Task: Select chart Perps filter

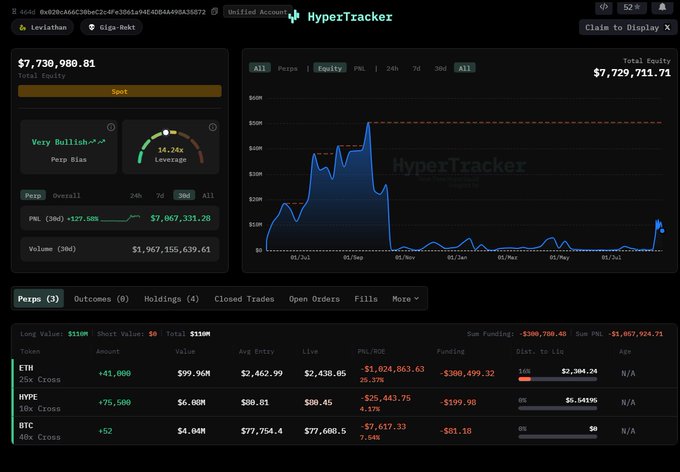Action: click(288, 68)
